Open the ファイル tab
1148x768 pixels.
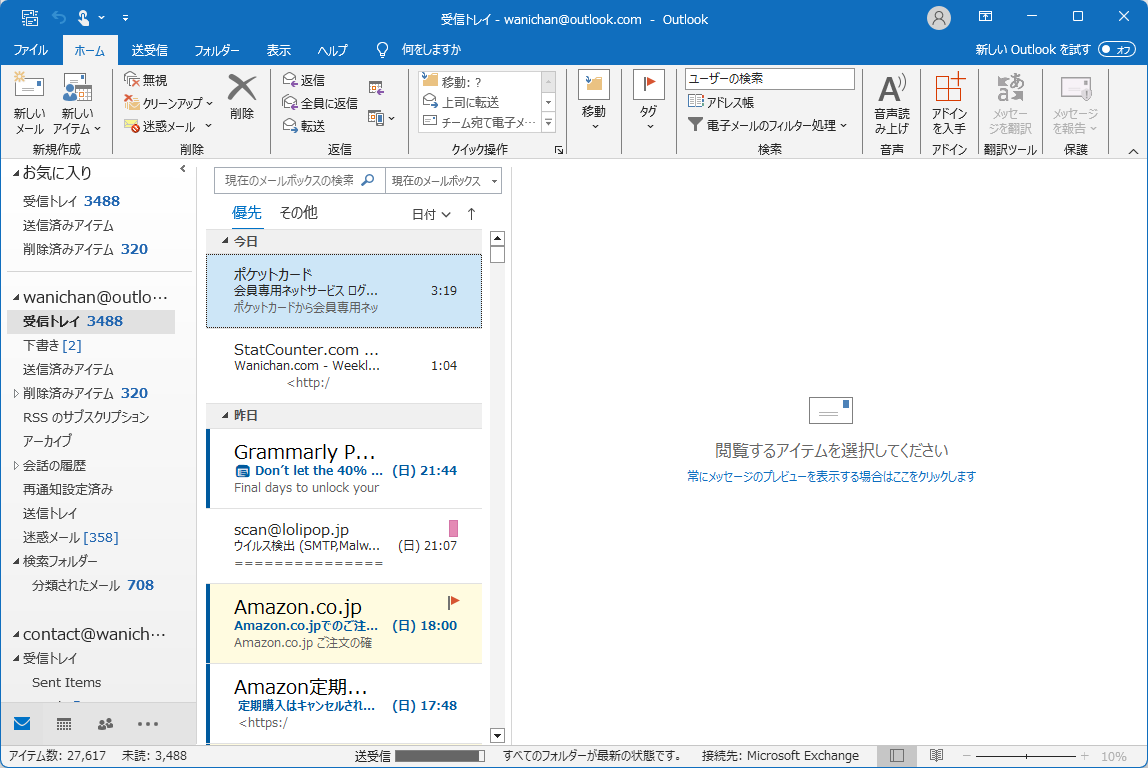[x=31, y=50]
